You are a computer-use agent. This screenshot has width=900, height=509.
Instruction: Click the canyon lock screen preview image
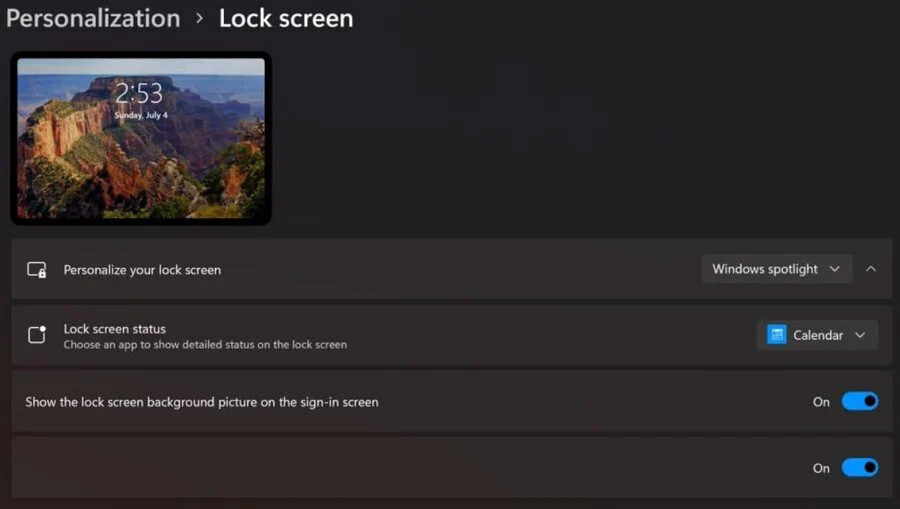pyautogui.click(x=141, y=138)
